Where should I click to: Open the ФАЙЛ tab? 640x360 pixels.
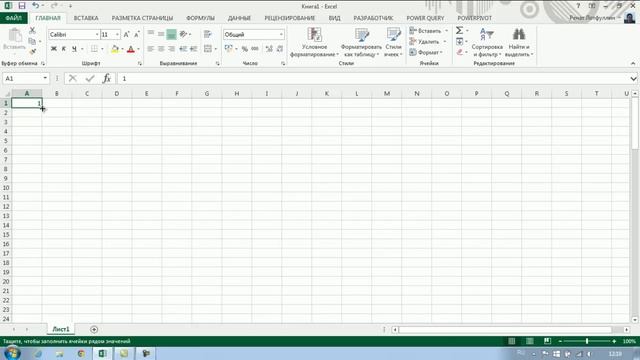[x=14, y=18]
